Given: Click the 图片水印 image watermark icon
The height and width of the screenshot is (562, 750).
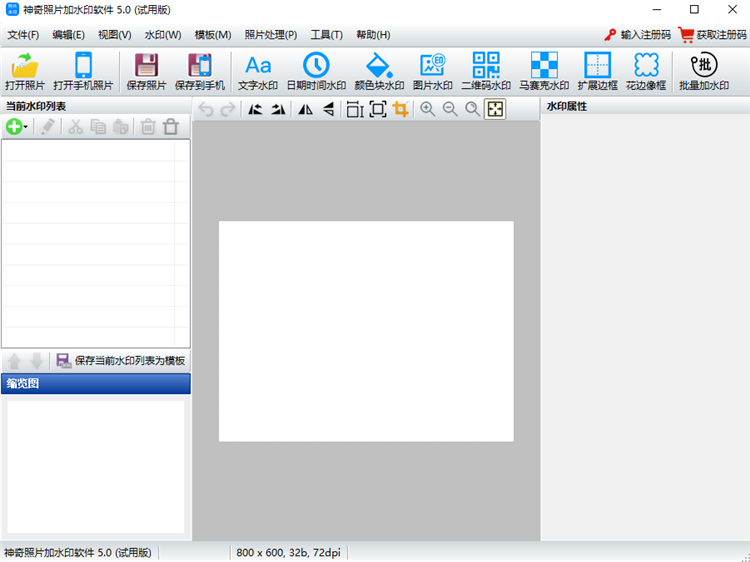Looking at the screenshot, I should coord(432,71).
